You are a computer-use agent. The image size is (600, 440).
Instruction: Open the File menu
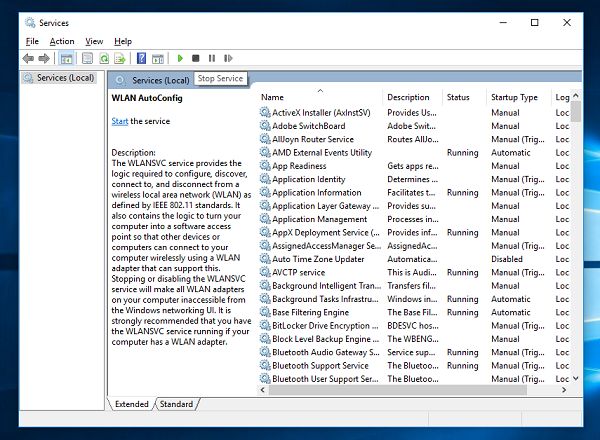[32, 41]
